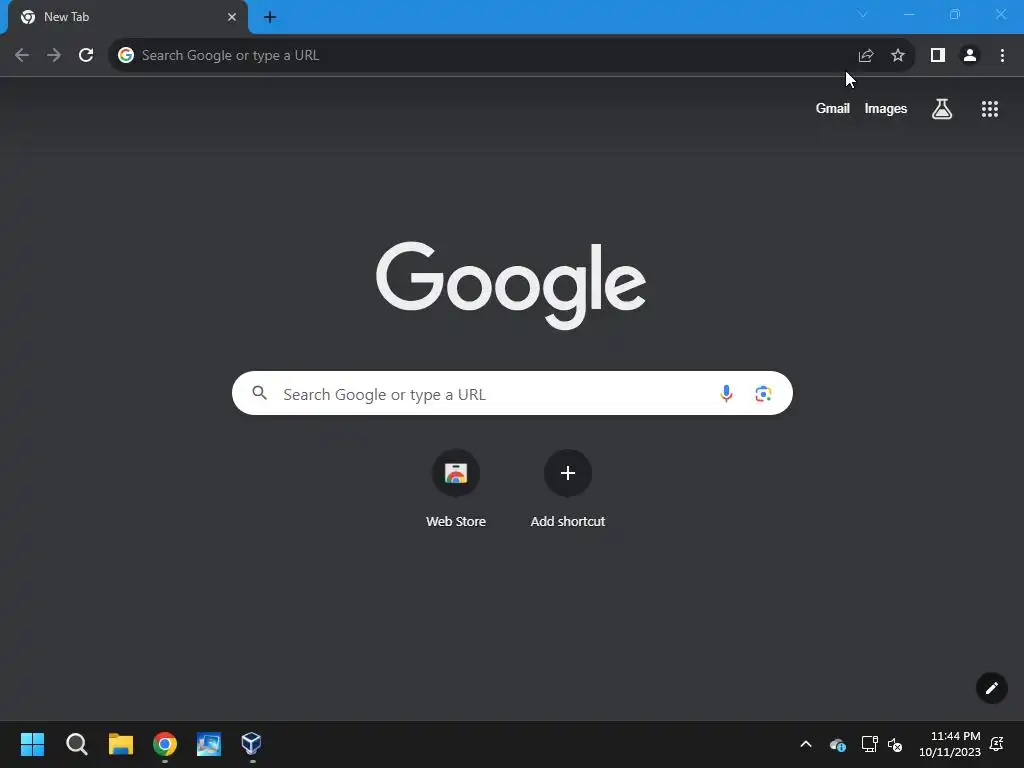Open the notifications bell icon
1024x768 pixels.
tap(997, 744)
